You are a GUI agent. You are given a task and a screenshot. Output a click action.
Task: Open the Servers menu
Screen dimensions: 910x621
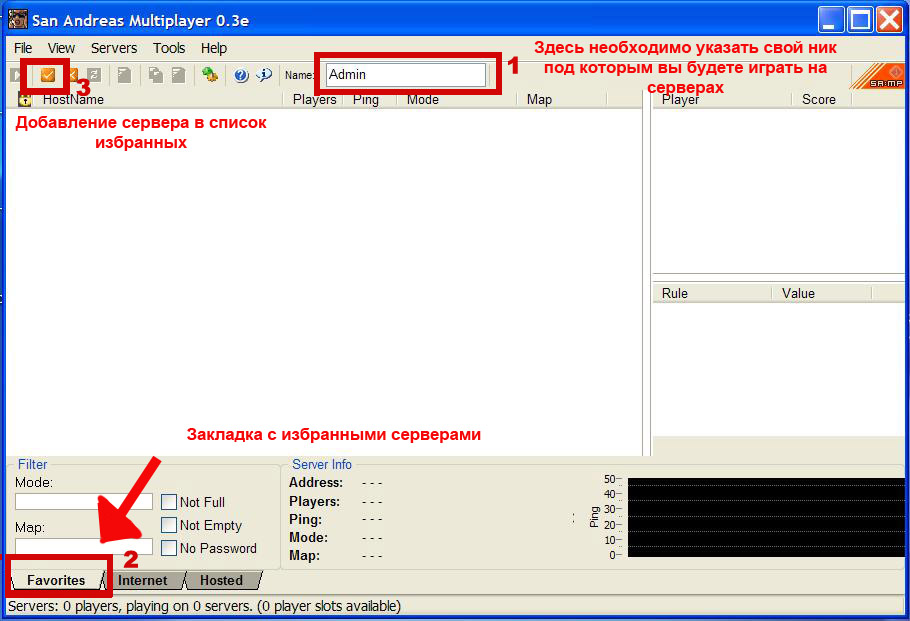pos(114,48)
